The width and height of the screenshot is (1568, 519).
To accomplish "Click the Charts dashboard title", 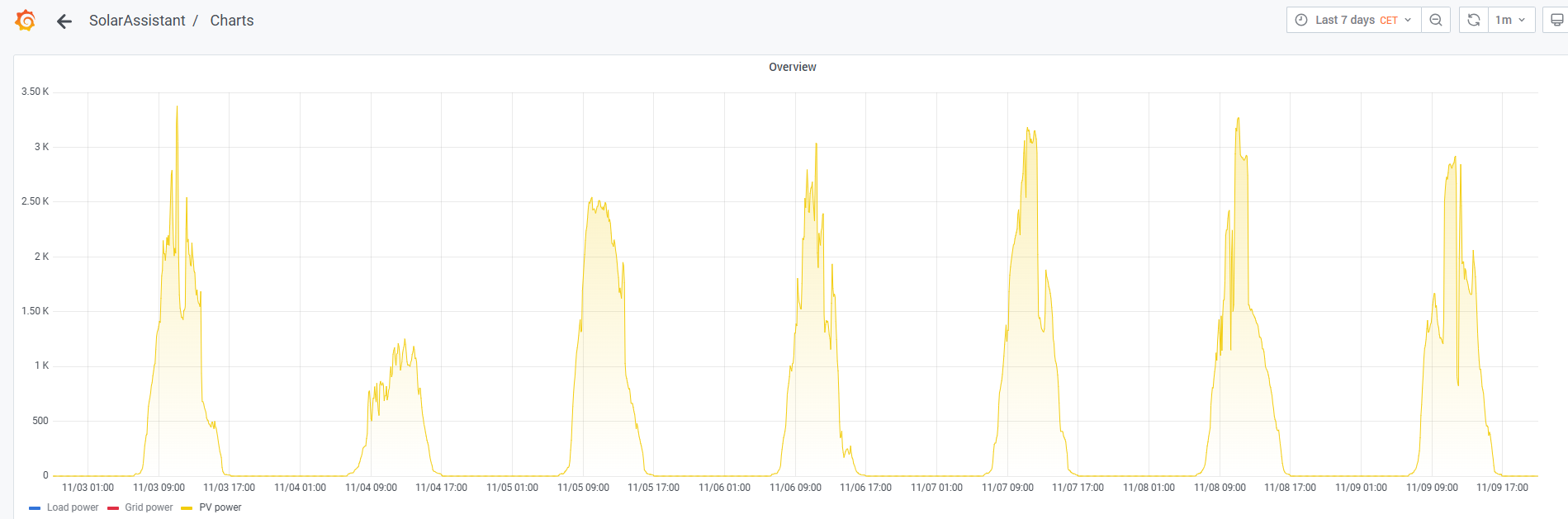I will coord(232,21).
